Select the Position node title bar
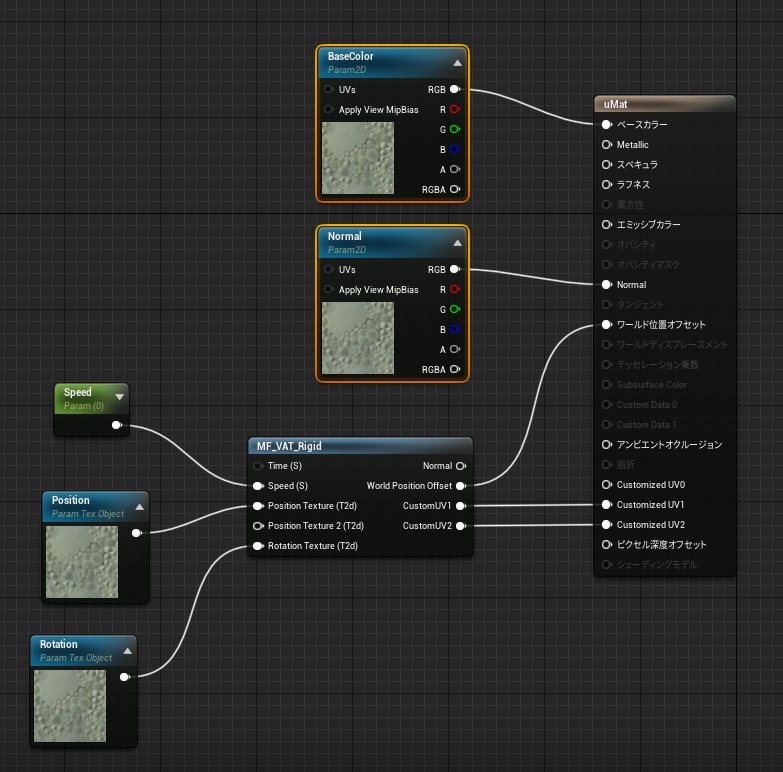 click(95, 507)
